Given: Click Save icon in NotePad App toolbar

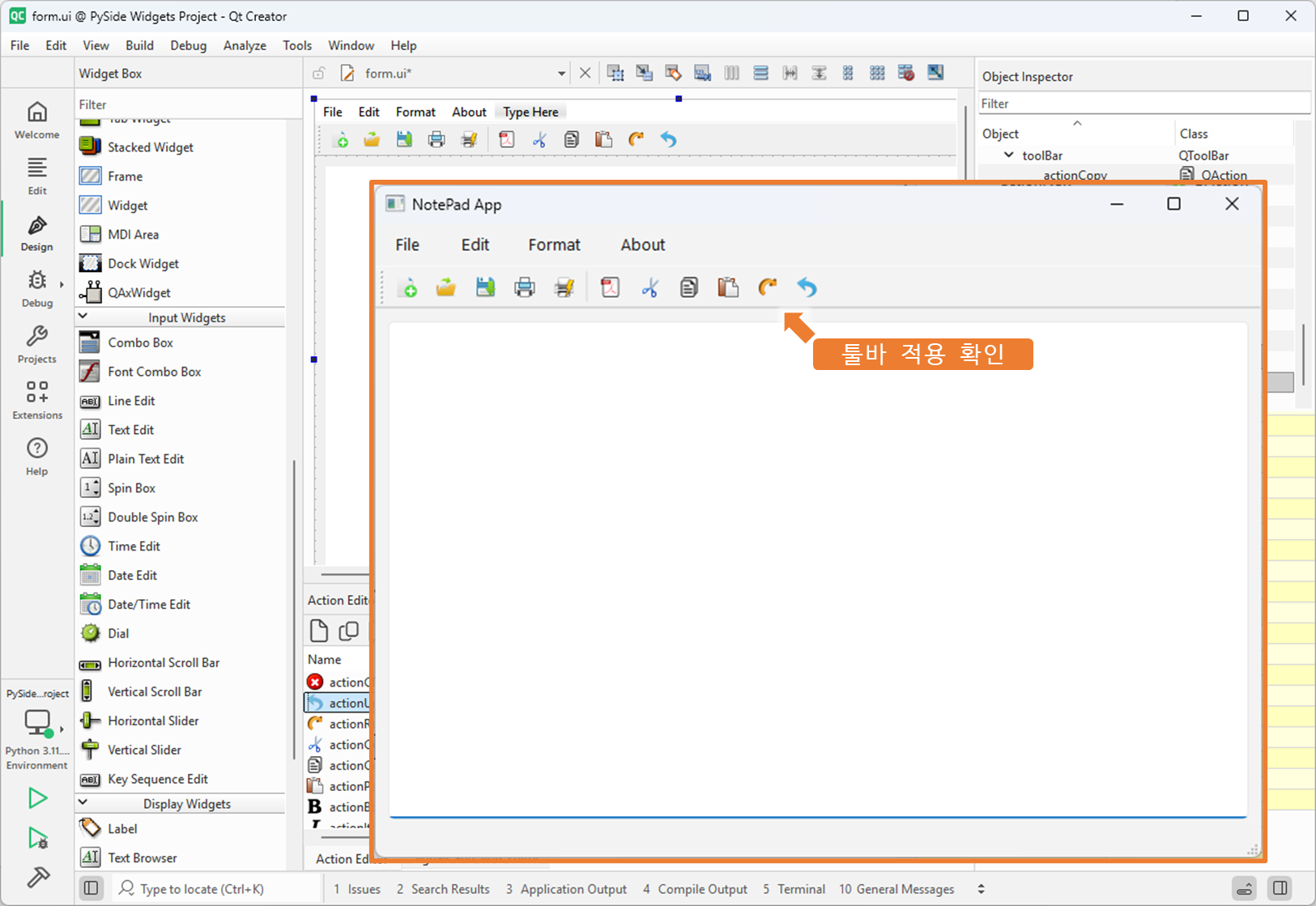Looking at the screenshot, I should tap(485, 287).
